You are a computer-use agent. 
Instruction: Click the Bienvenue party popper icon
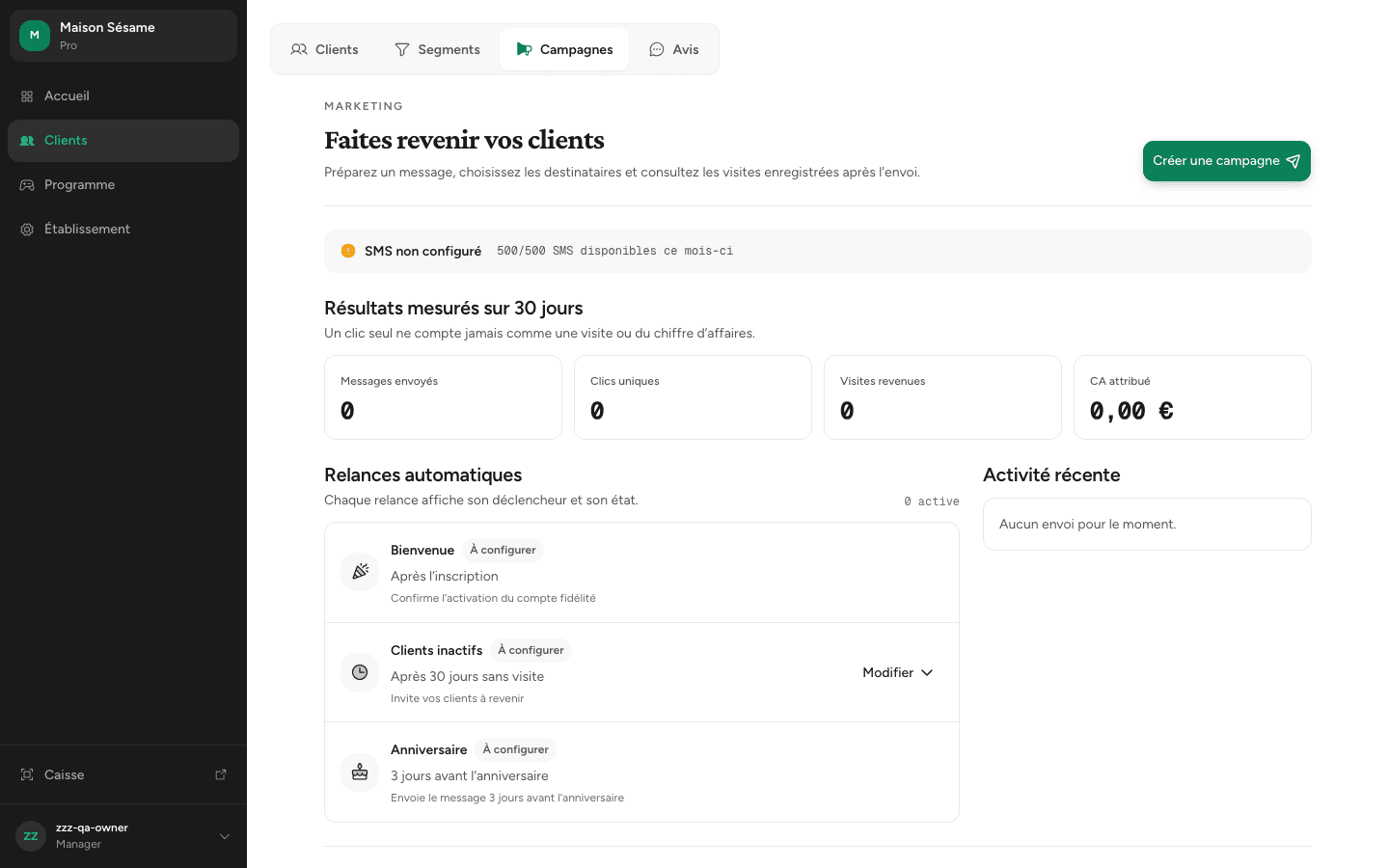pyautogui.click(x=360, y=572)
